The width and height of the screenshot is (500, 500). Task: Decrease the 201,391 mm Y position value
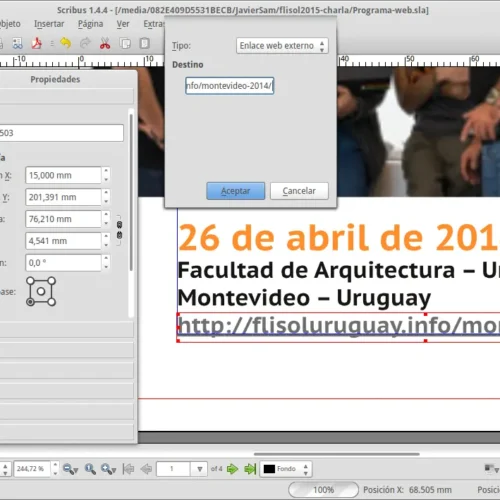pos(106,201)
